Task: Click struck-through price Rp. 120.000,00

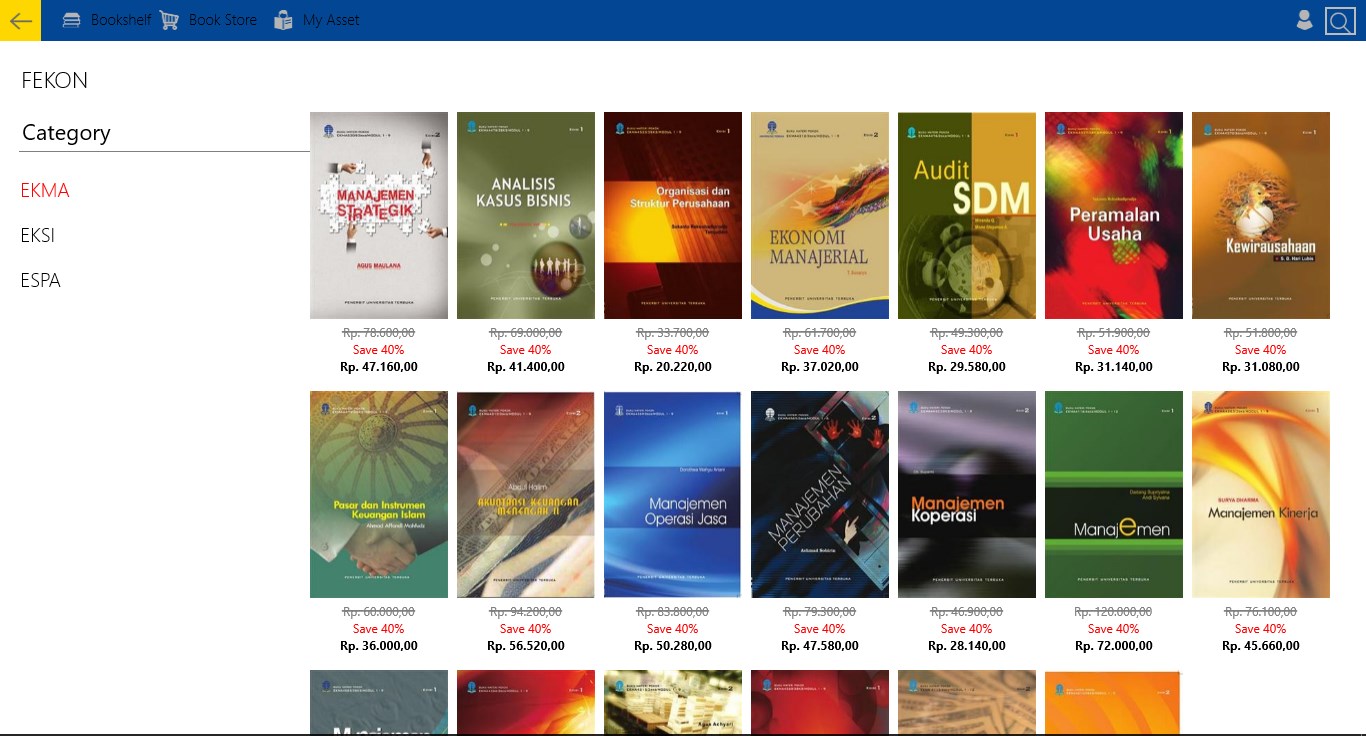Action: (1114, 612)
